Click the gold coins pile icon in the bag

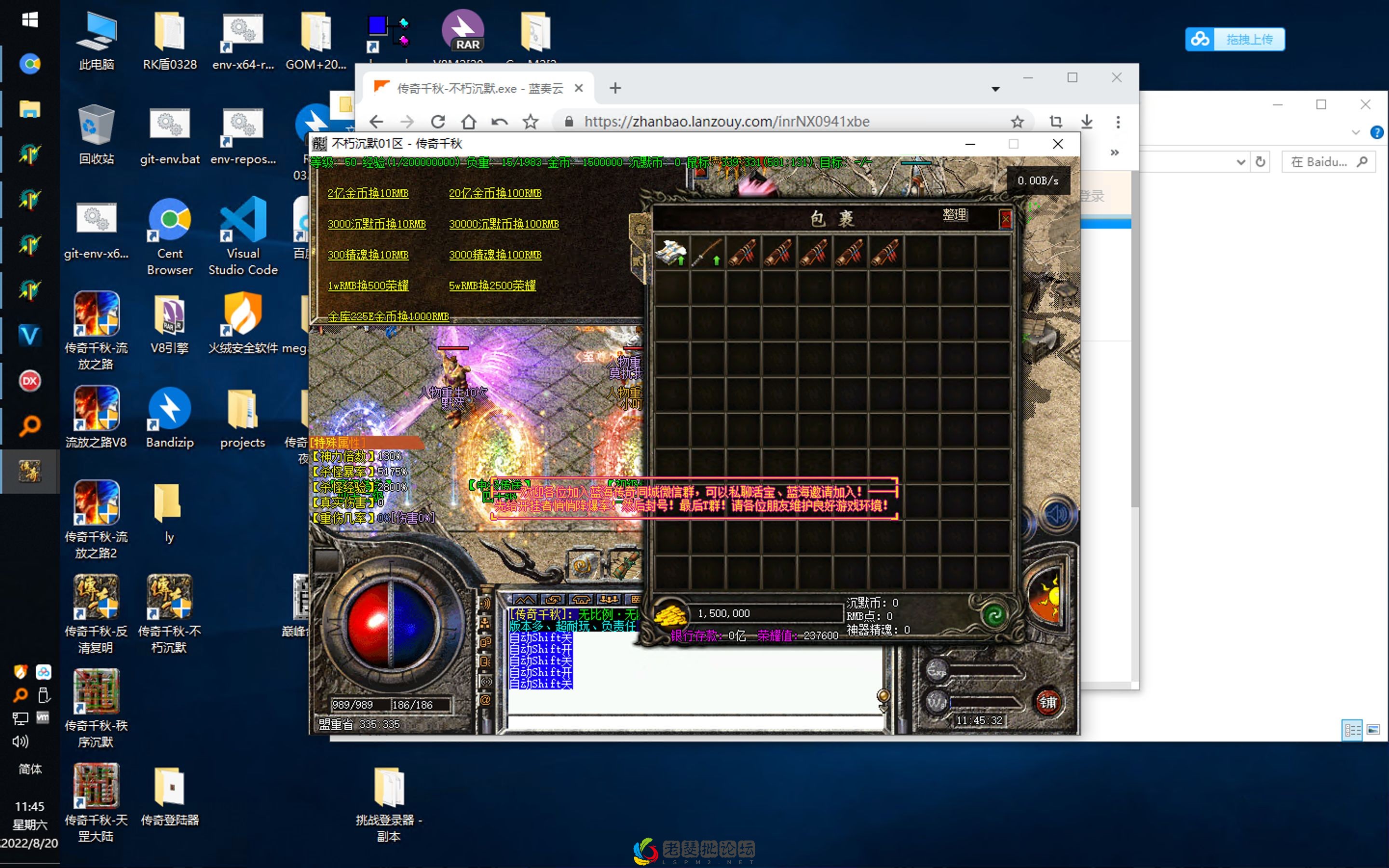(x=670, y=615)
